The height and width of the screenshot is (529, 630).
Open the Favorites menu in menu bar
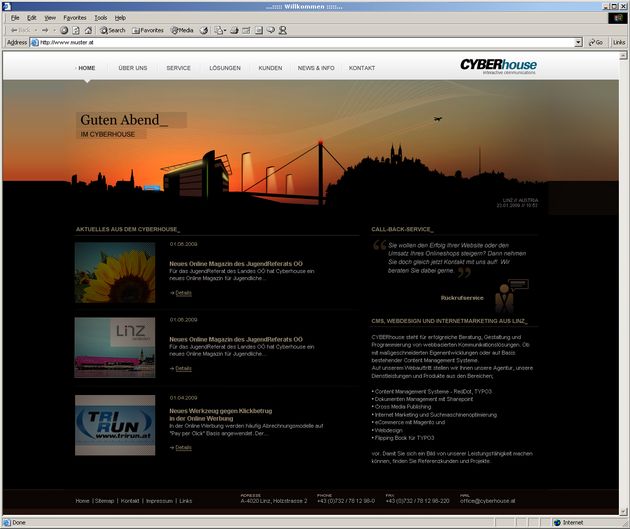(x=75, y=18)
